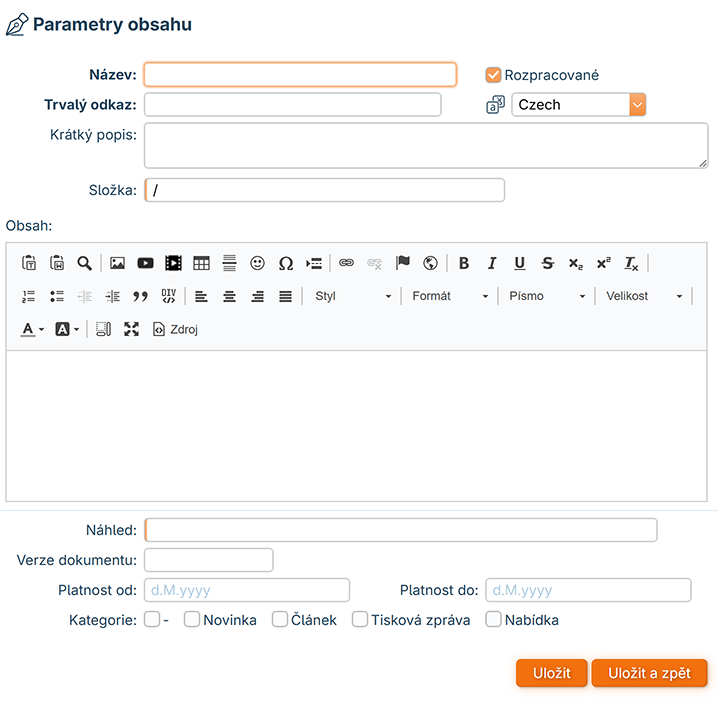Insert a YouTube video

pyautogui.click(x=145, y=263)
